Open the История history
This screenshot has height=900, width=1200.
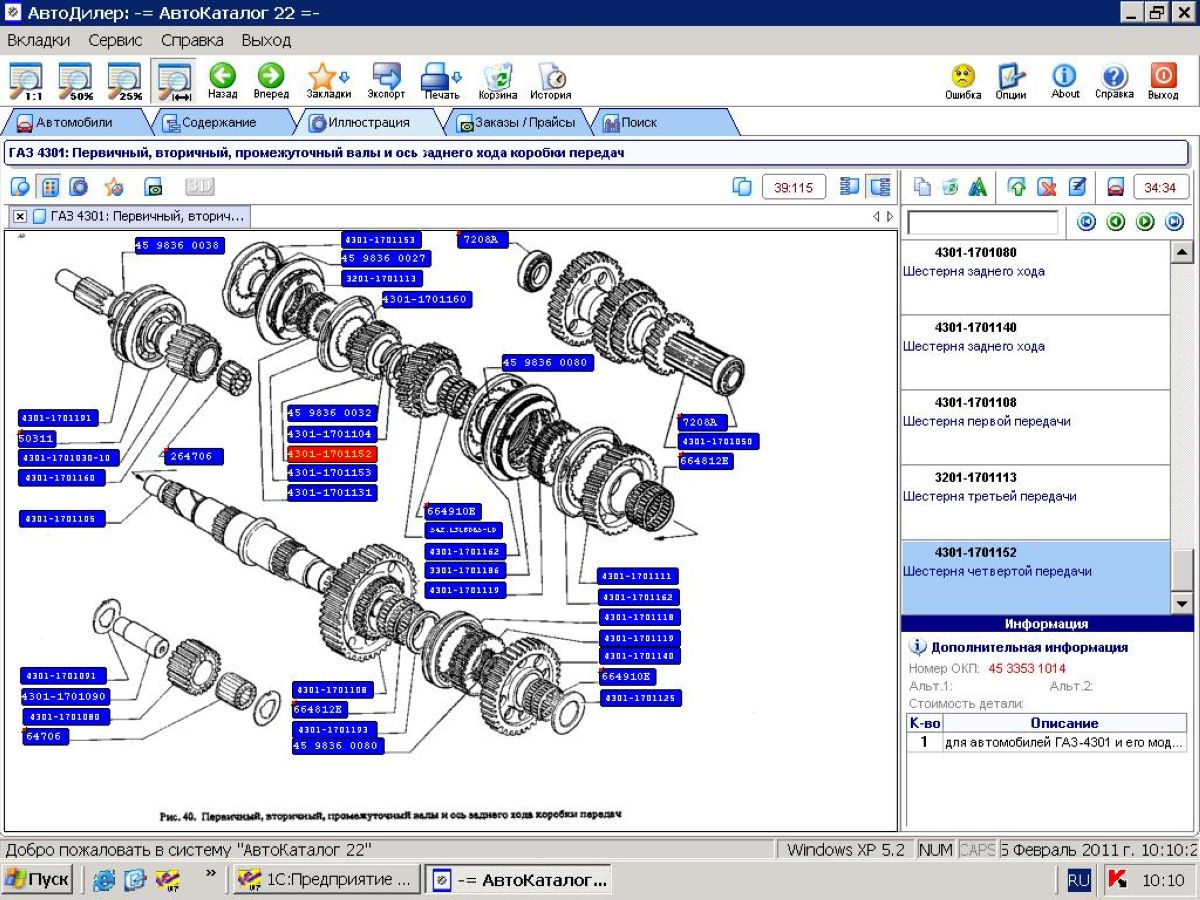[x=551, y=81]
